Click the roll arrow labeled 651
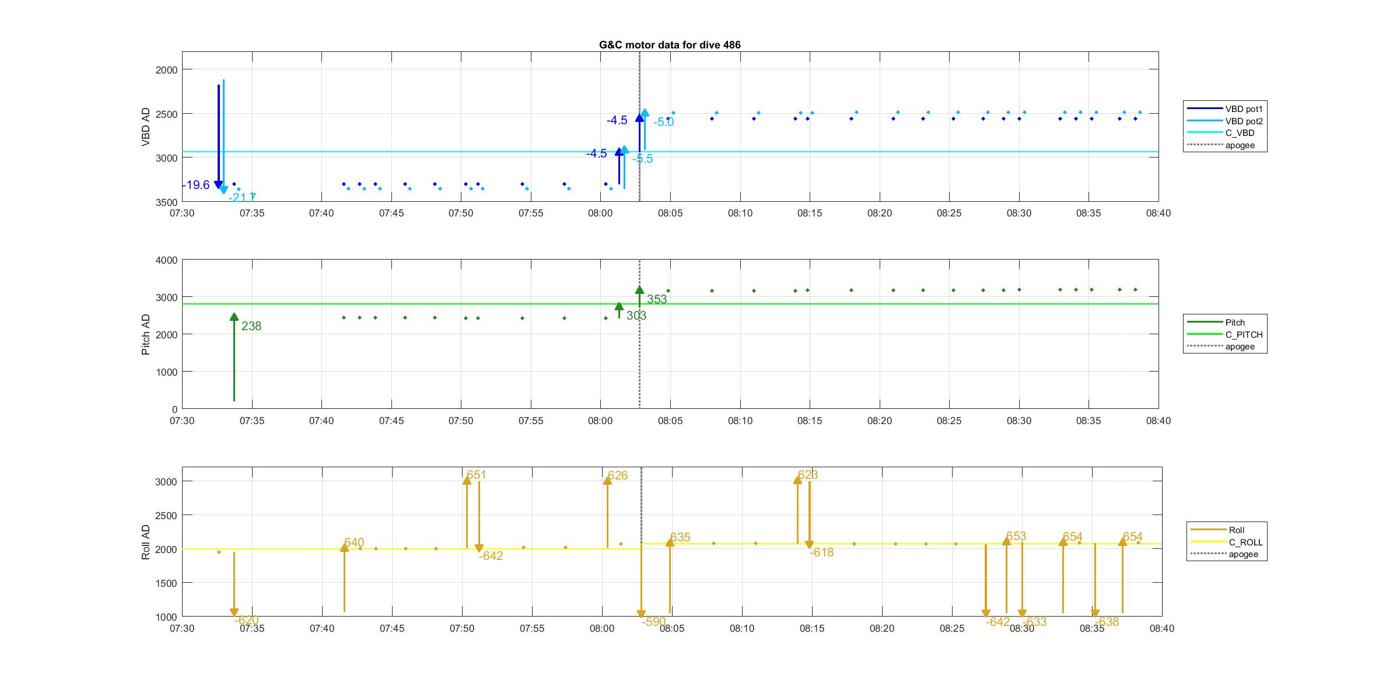This screenshot has width=1400, height=693. [x=467, y=512]
